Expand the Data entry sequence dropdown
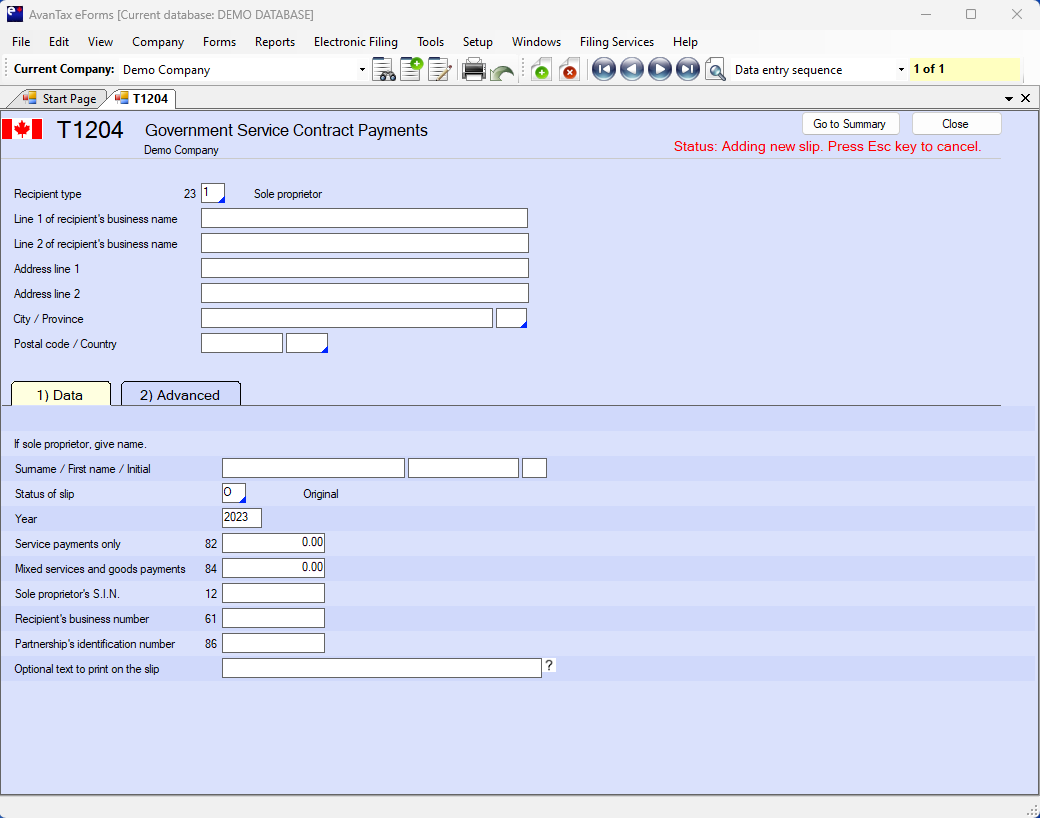The width and height of the screenshot is (1040, 818). (x=901, y=70)
